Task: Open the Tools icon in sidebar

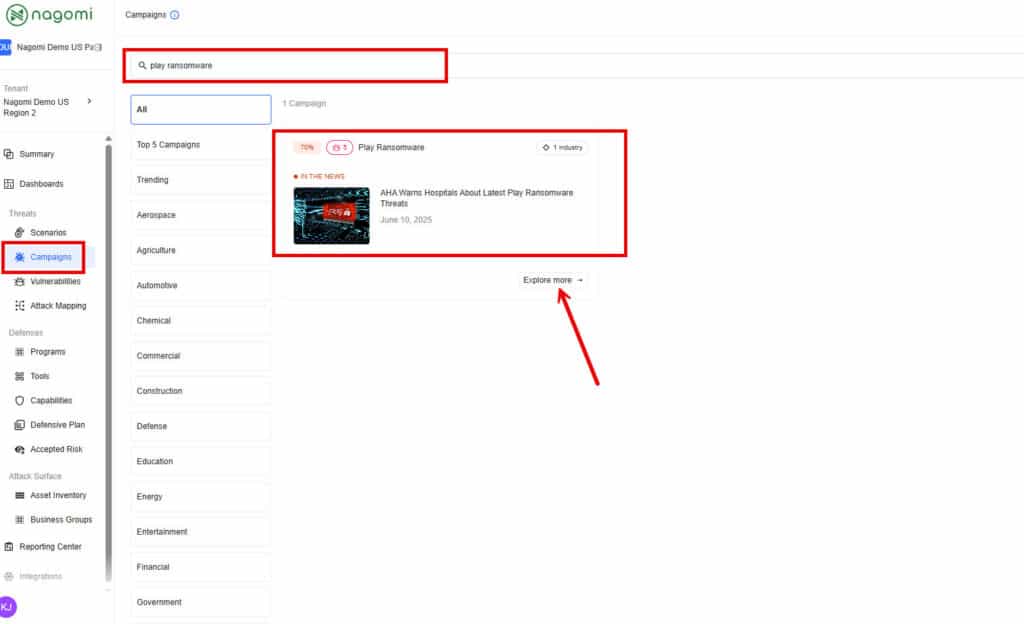Action: point(20,376)
